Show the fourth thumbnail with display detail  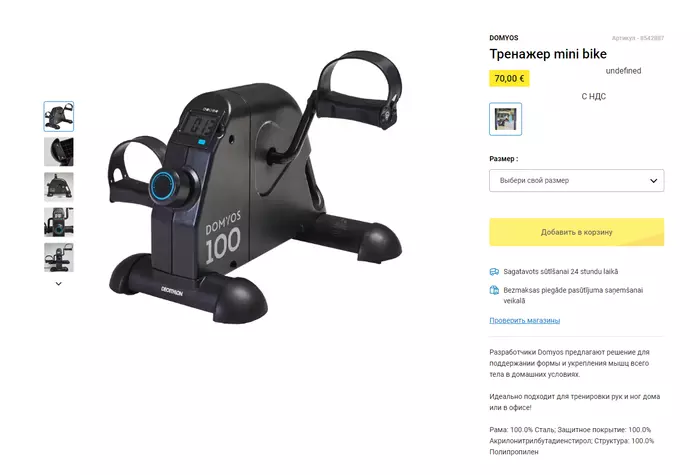tap(58, 222)
